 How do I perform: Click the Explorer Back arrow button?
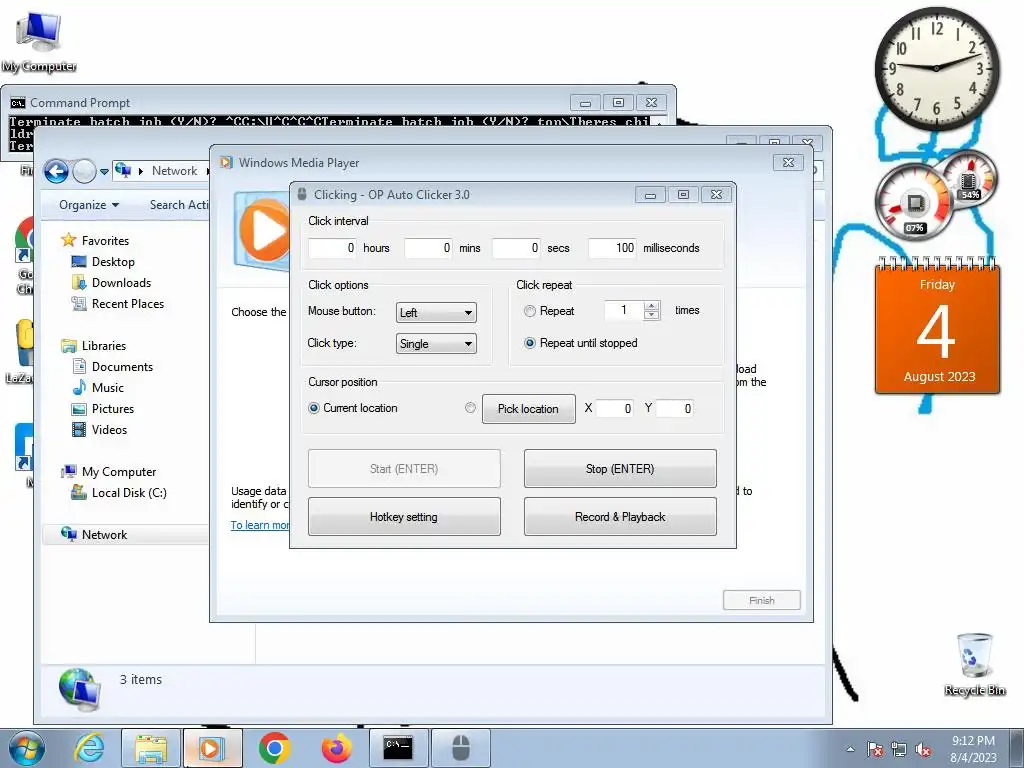coord(56,171)
